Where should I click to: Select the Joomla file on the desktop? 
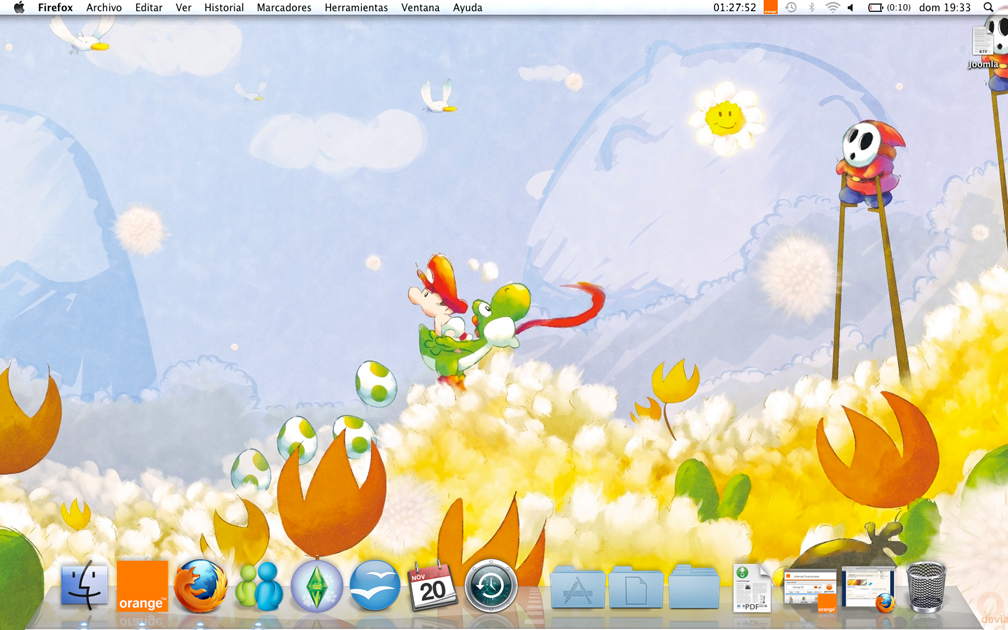pos(983,44)
